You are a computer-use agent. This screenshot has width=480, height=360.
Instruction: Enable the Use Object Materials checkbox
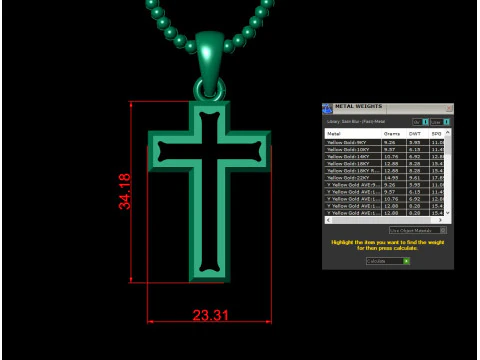[x=443, y=230]
